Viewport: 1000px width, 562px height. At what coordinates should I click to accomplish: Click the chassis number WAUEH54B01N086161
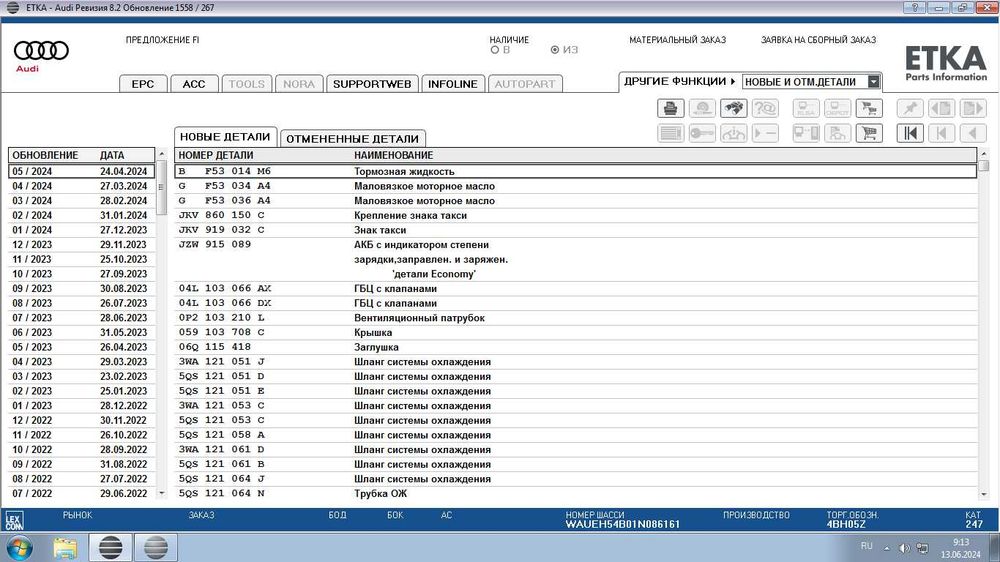point(622,524)
